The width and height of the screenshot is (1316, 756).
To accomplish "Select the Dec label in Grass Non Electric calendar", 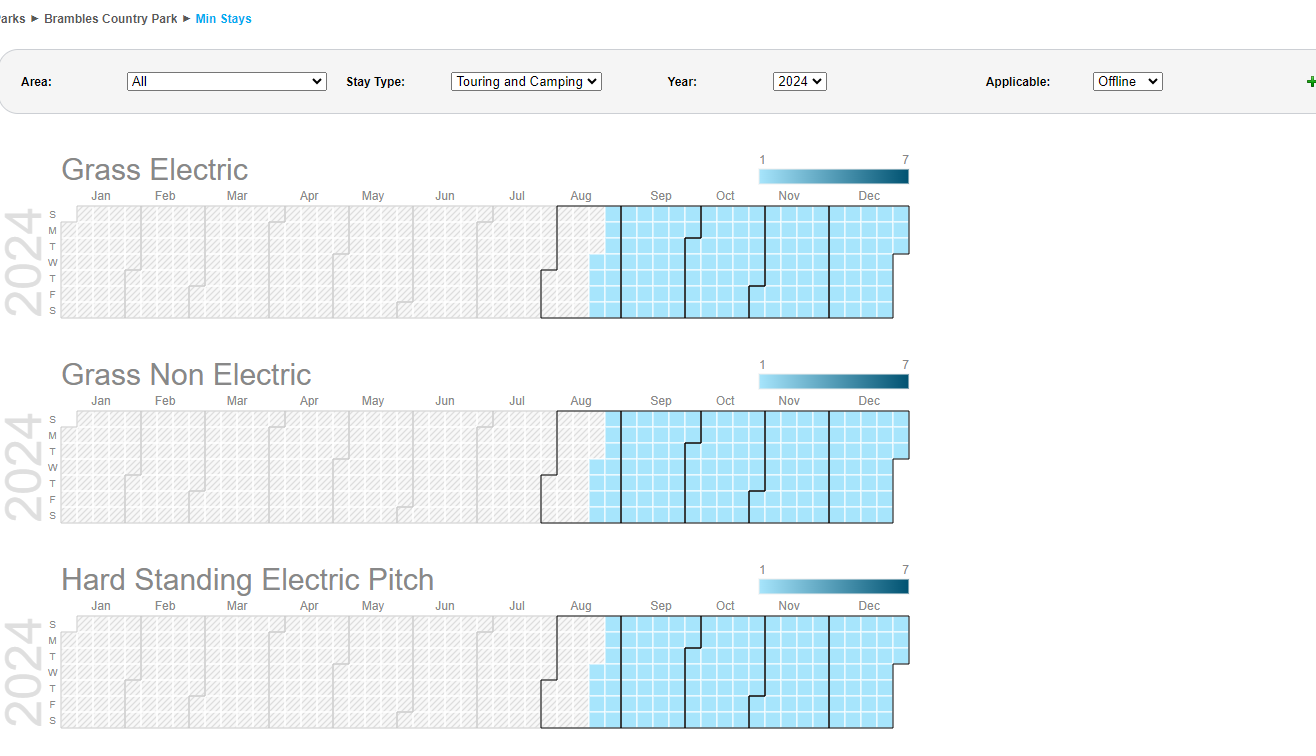I will tap(869, 401).
